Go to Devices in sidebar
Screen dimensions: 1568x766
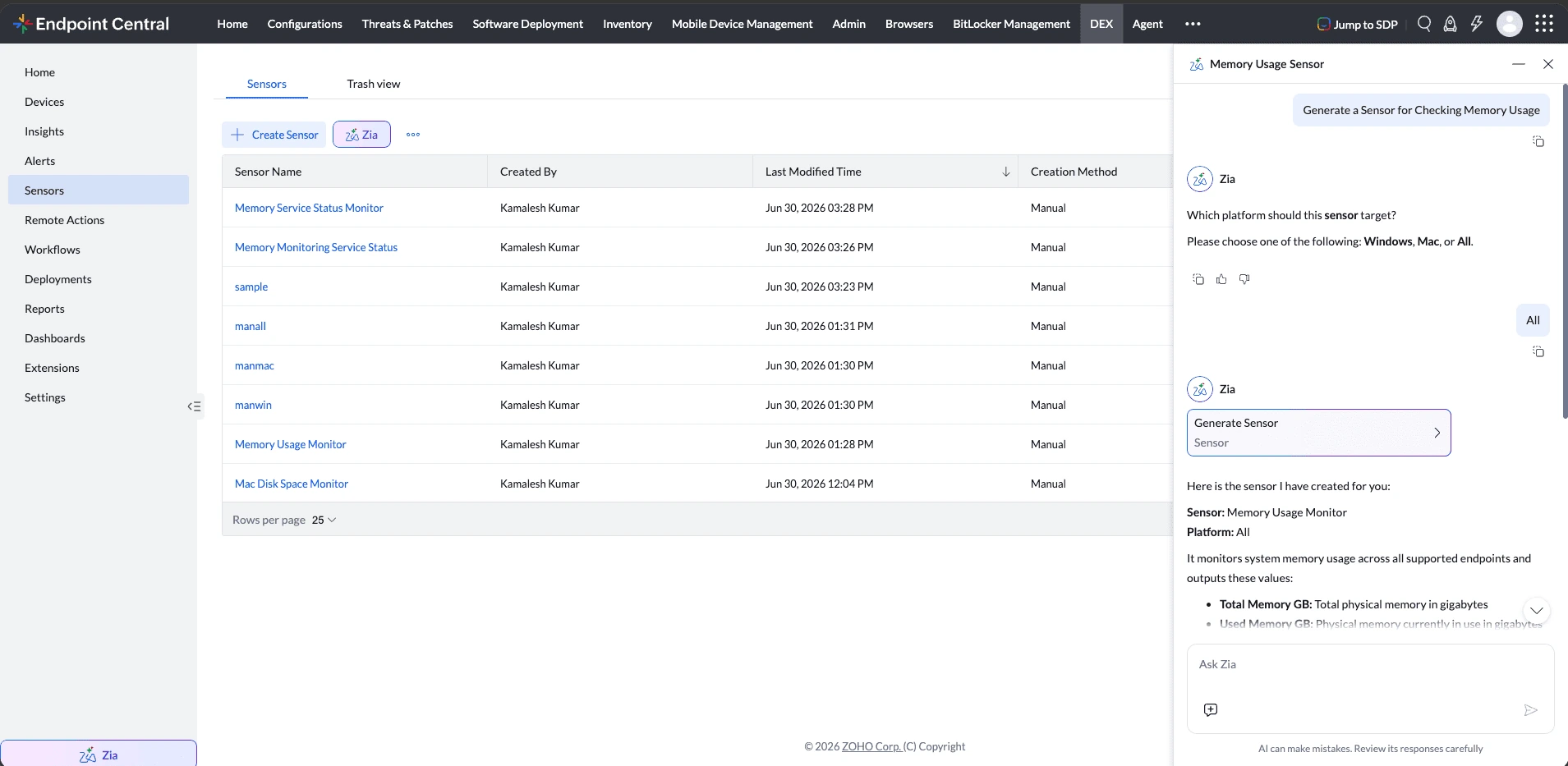(x=99, y=102)
